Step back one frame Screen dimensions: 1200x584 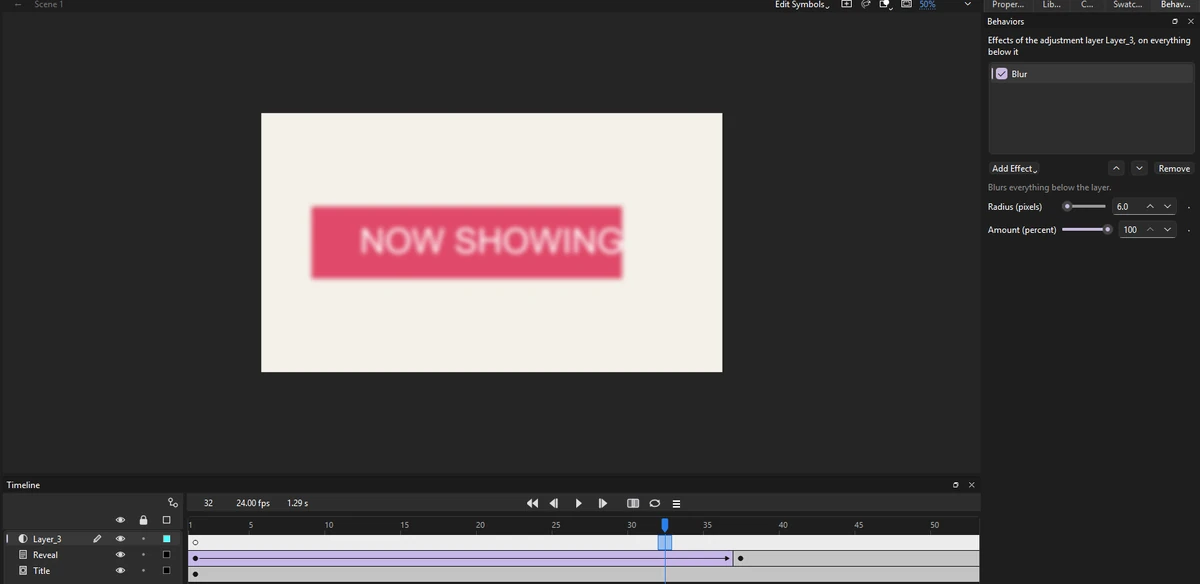(x=554, y=503)
